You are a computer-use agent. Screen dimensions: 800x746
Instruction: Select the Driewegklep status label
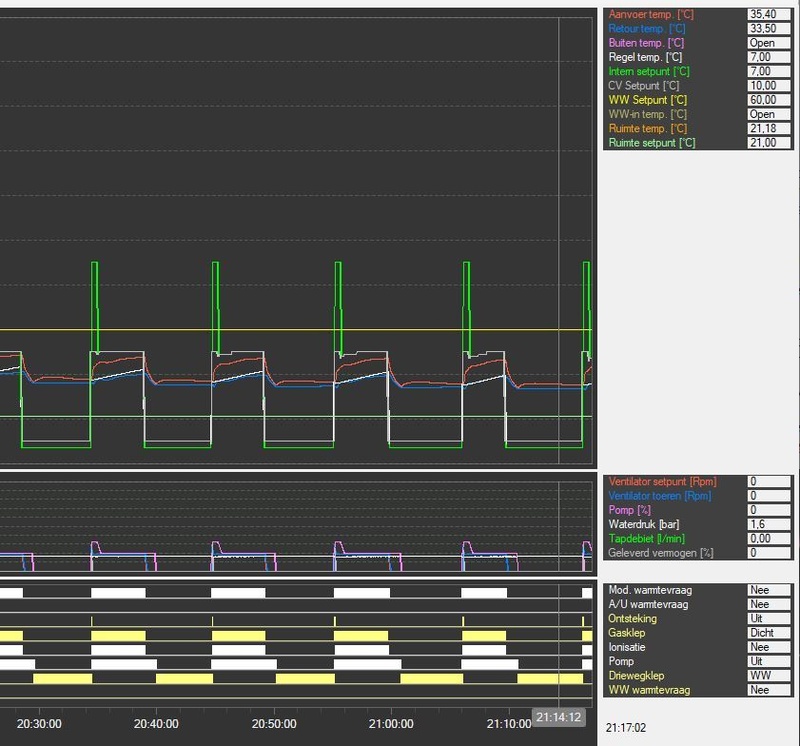coord(636,676)
